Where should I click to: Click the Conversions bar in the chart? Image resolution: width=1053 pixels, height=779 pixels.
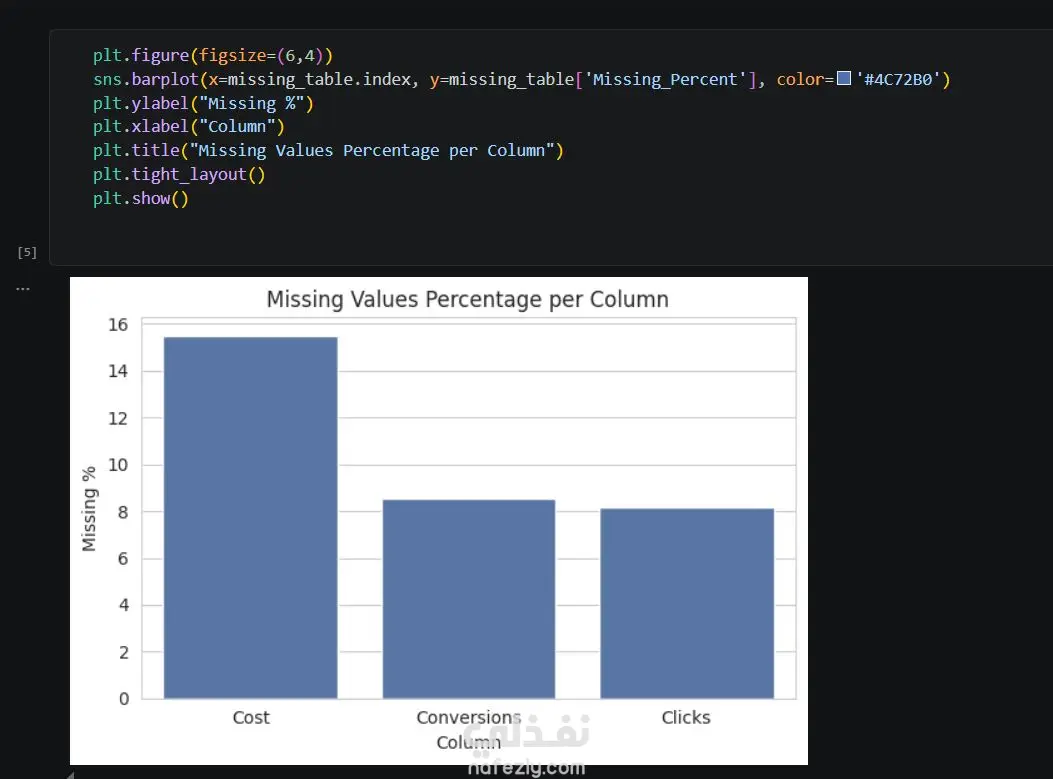[469, 599]
